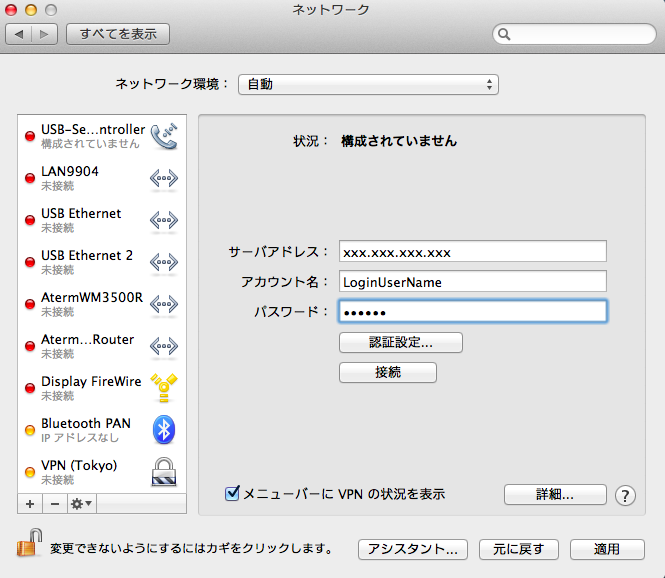The width and height of the screenshot is (665, 578).
Task: Focus the サーバアドレス input field
Action: point(473,251)
